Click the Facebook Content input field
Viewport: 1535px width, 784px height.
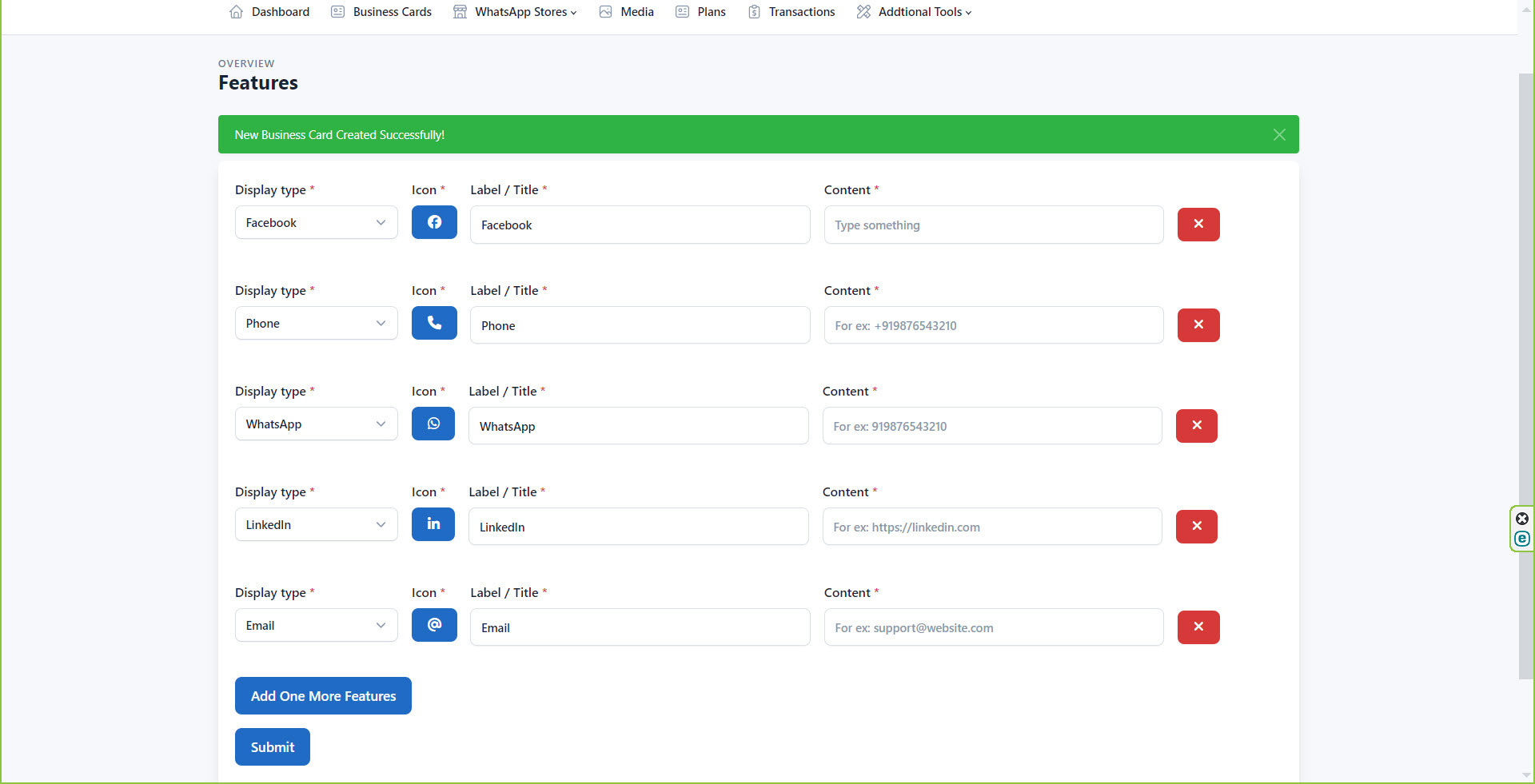point(993,225)
